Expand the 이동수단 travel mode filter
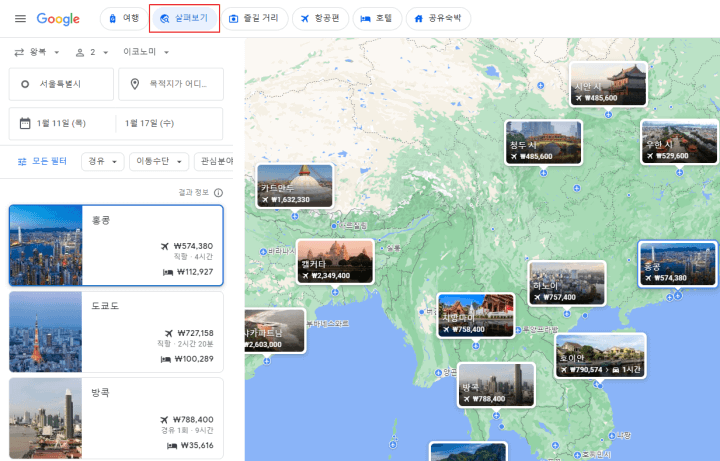Image resolution: width=720 pixels, height=461 pixels. click(x=159, y=162)
